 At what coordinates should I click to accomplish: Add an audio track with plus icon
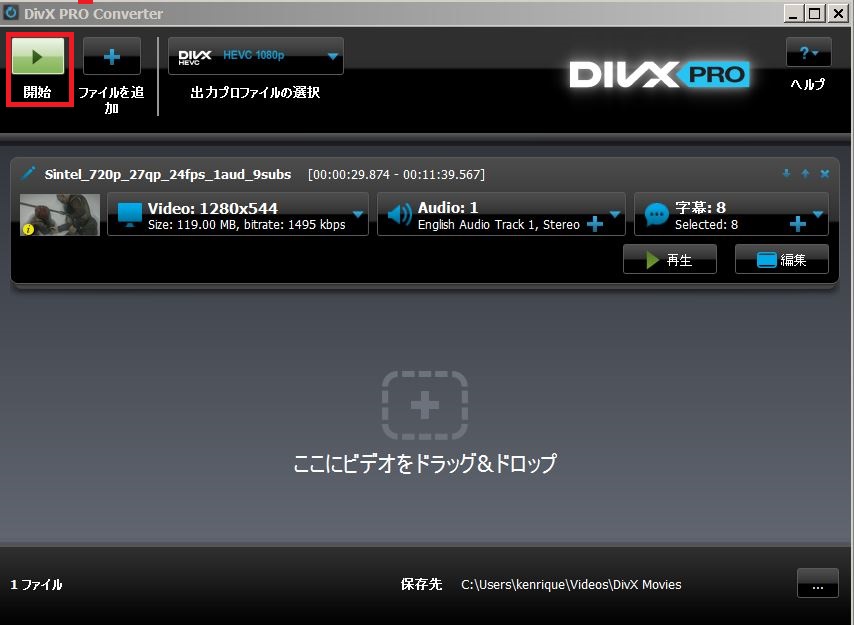595,224
